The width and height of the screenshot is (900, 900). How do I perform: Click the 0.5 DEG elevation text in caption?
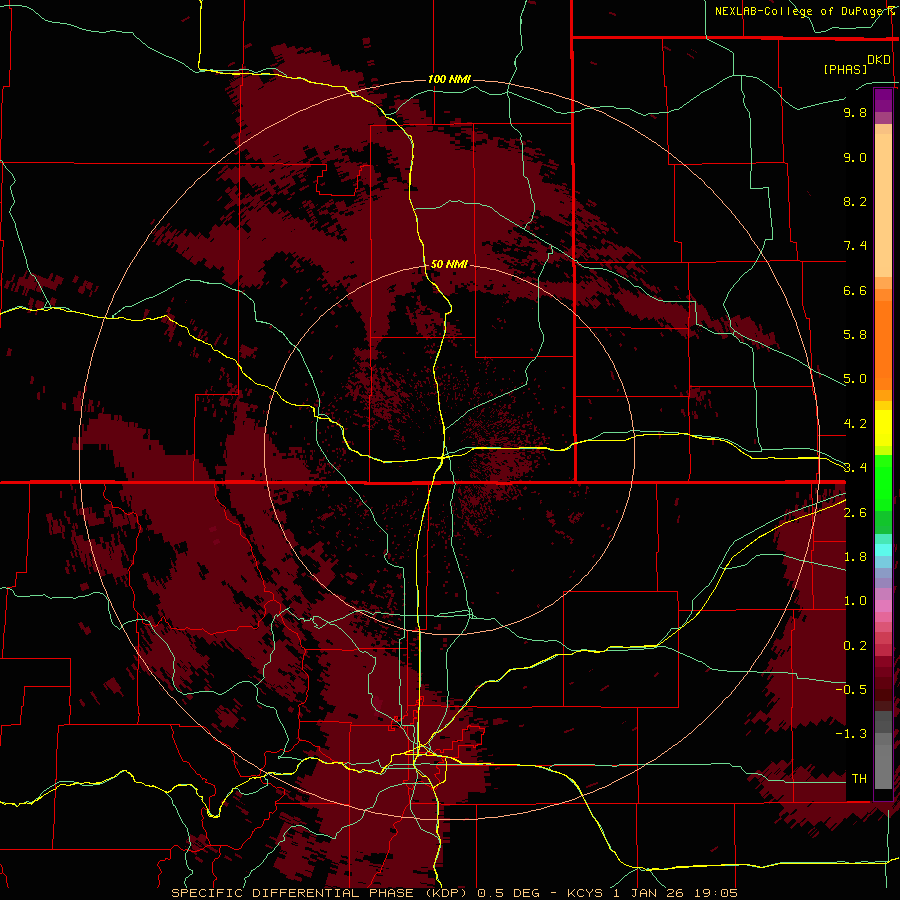[x=508, y=893]
